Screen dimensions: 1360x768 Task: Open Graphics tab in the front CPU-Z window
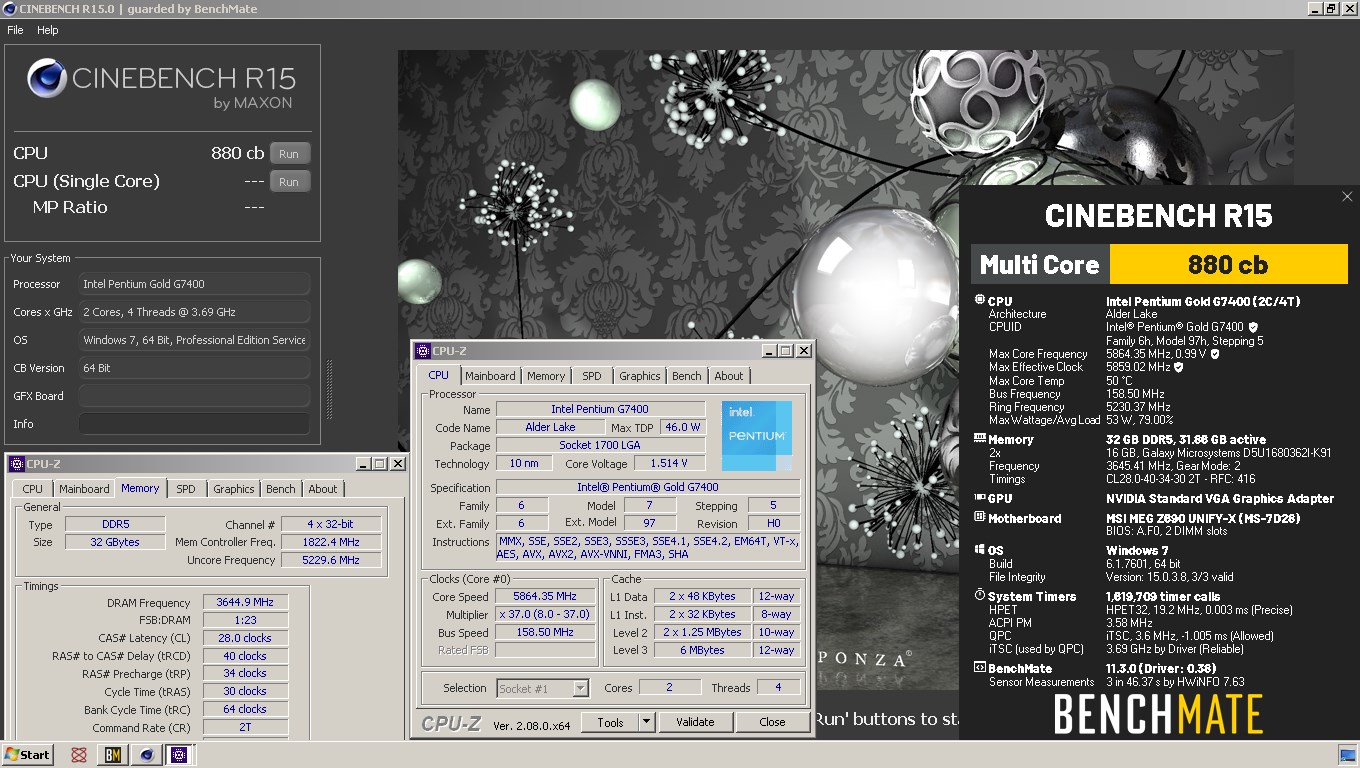(640, 376)
